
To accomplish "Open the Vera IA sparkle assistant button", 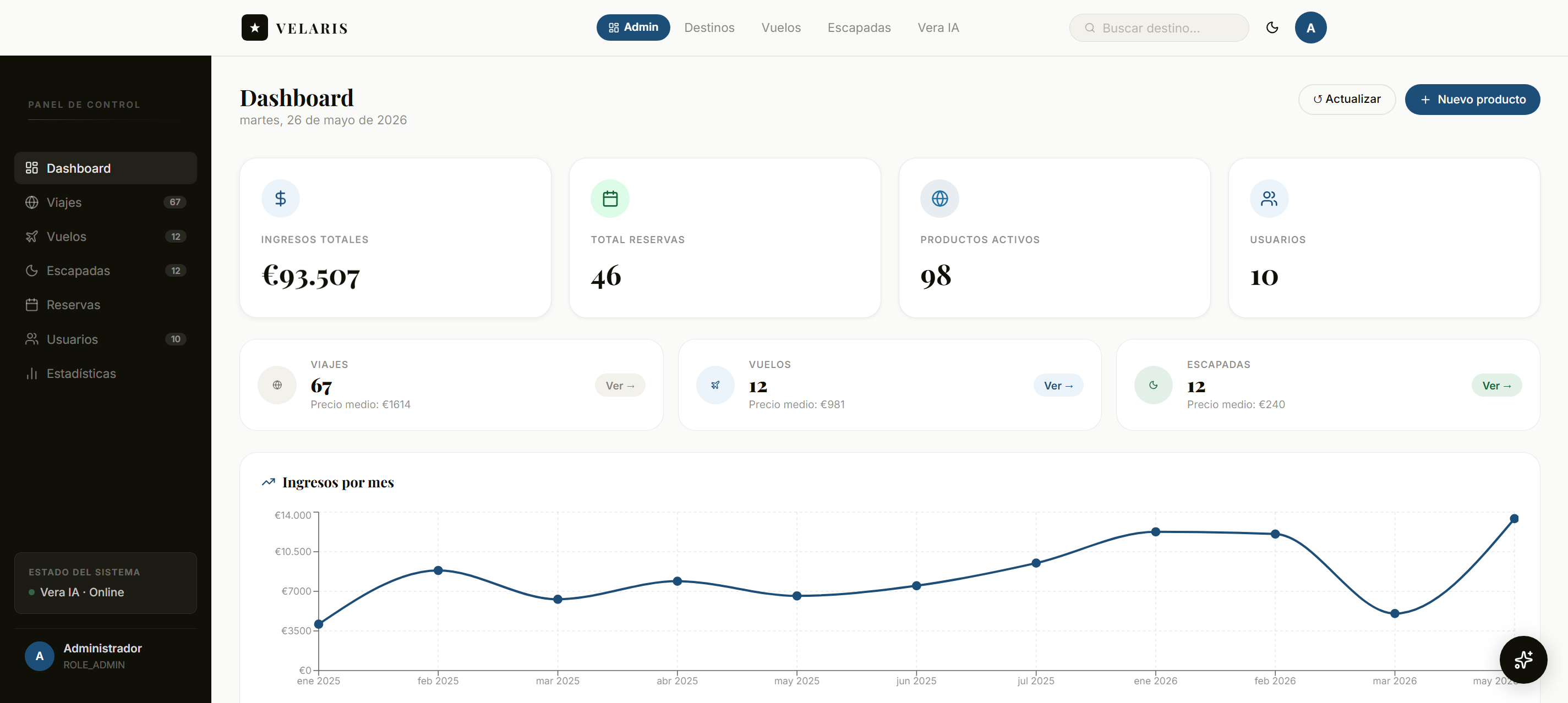I will click(1522, 659).
